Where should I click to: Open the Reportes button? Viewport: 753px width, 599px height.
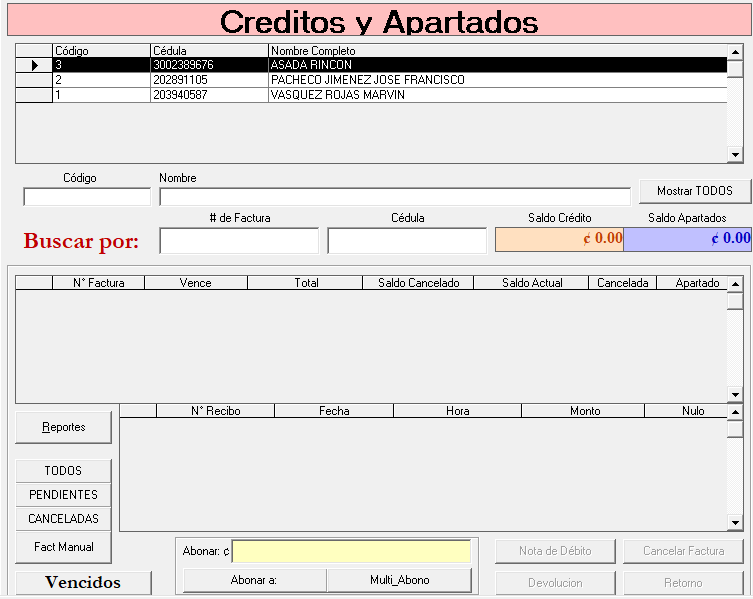[x=64, y=427]
